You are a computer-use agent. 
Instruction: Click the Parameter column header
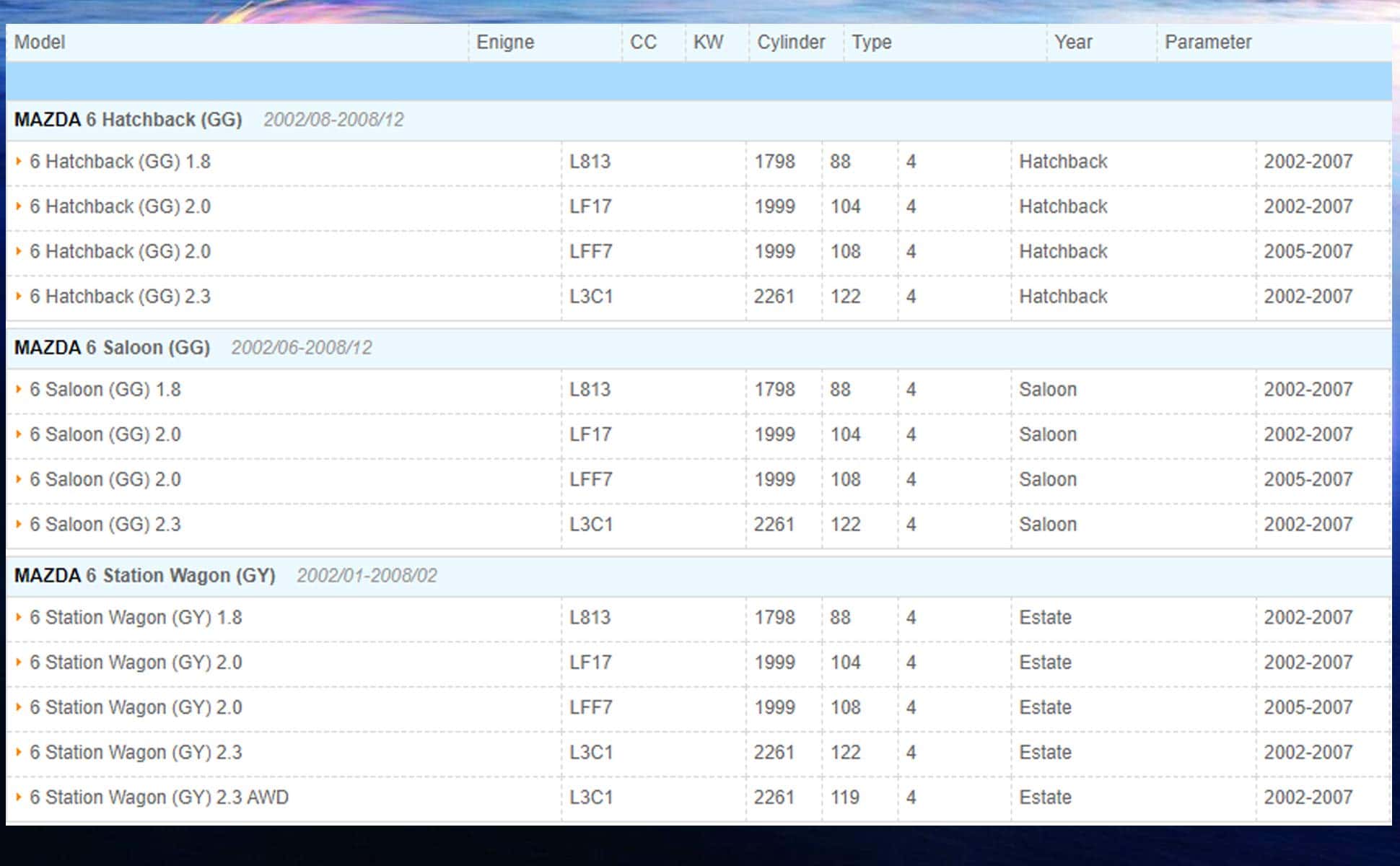point(1207,43)
